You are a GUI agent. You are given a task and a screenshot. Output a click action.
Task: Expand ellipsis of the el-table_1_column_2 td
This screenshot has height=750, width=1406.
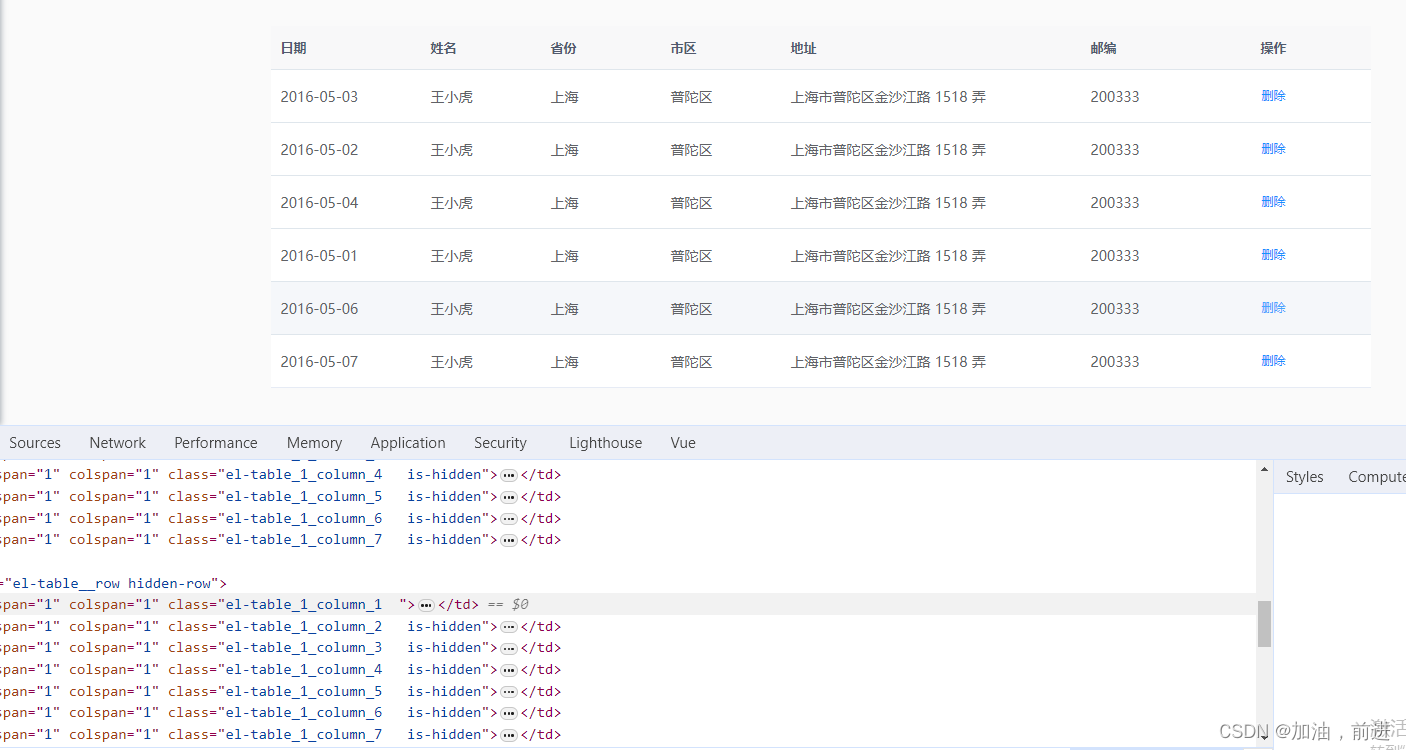pyautogui.click(x=508, y=627)
